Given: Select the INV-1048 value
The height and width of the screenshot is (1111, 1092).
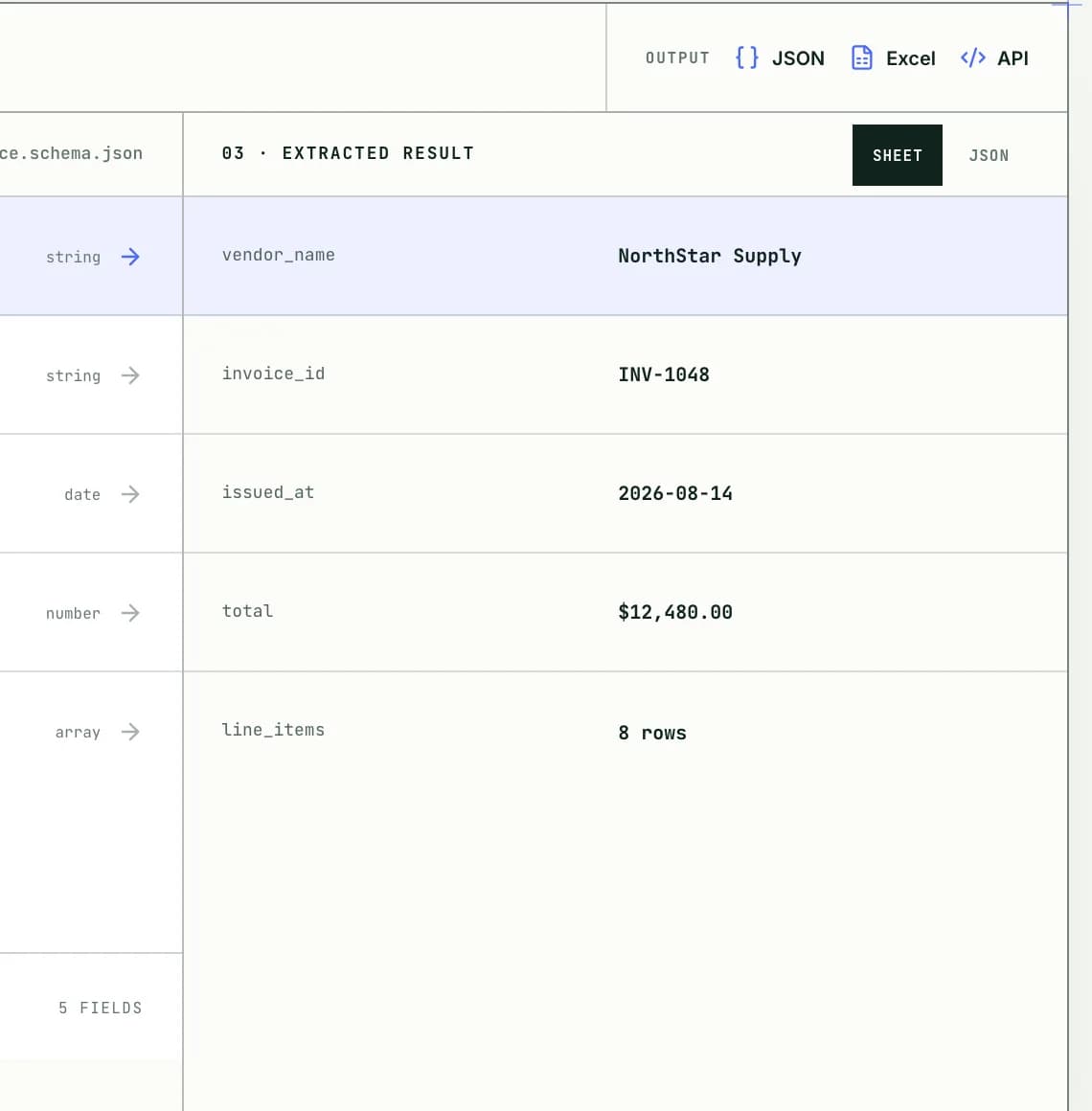Looking at the screenshot, I should click(663, 374).
